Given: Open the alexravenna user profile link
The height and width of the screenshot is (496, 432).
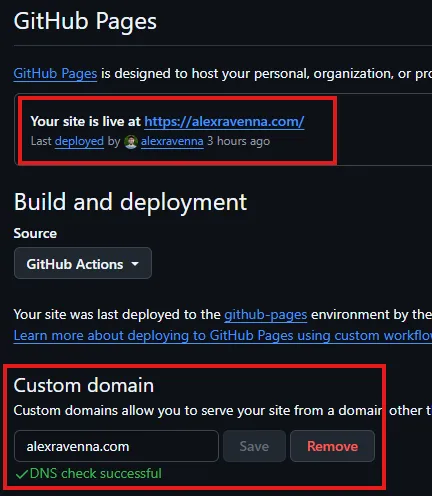Looking at the screenshot, I should coord(172,141).
